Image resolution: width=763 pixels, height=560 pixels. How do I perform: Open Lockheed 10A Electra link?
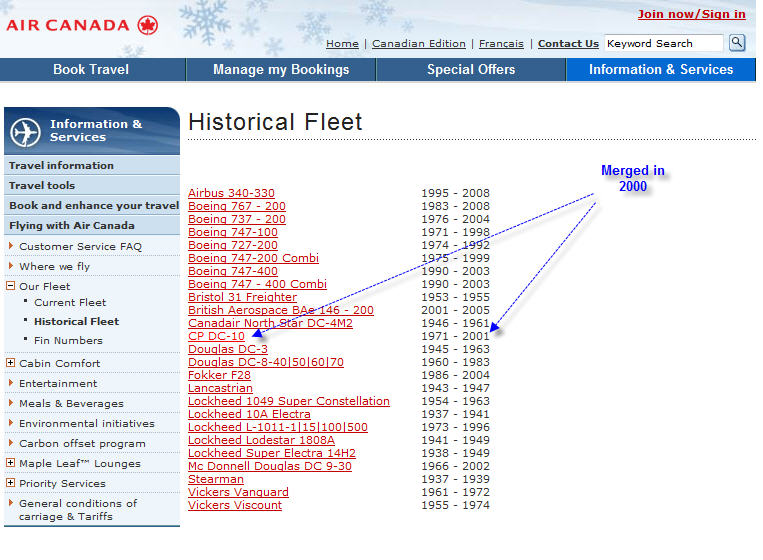tap(249, 414)
